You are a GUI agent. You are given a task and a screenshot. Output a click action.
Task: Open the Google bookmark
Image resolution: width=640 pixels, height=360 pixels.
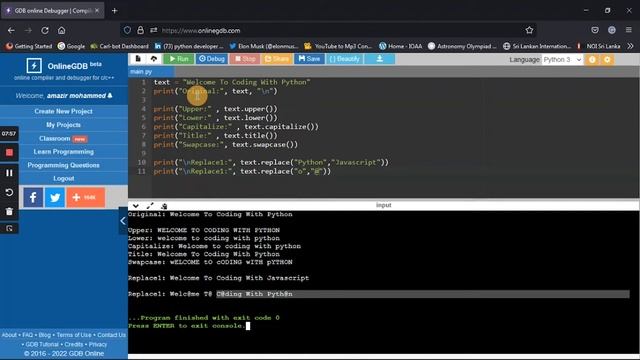point(71,46)
